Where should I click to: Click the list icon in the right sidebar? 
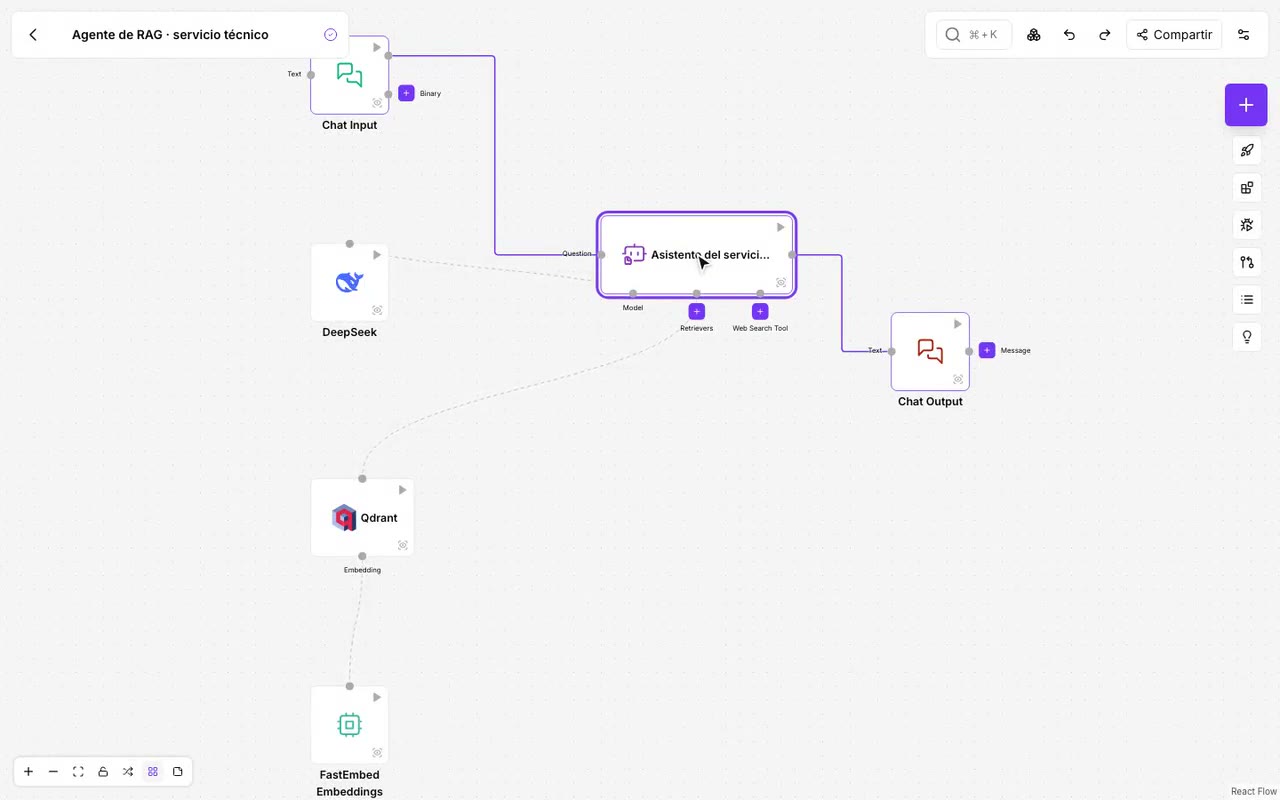[x=1247, y=299]
